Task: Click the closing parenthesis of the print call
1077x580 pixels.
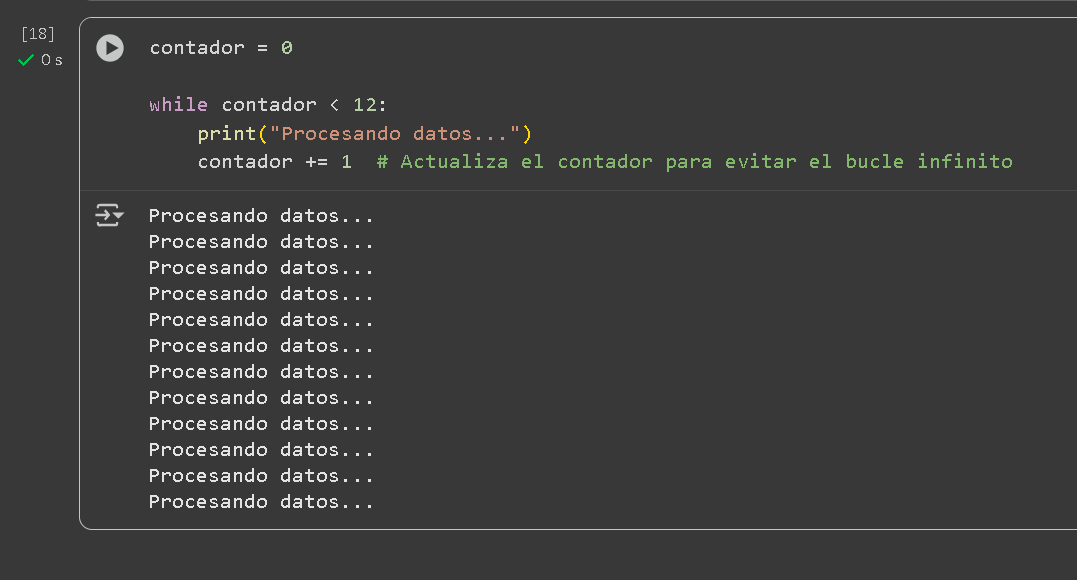Action: pyautogui.click(x=527, y=134)
